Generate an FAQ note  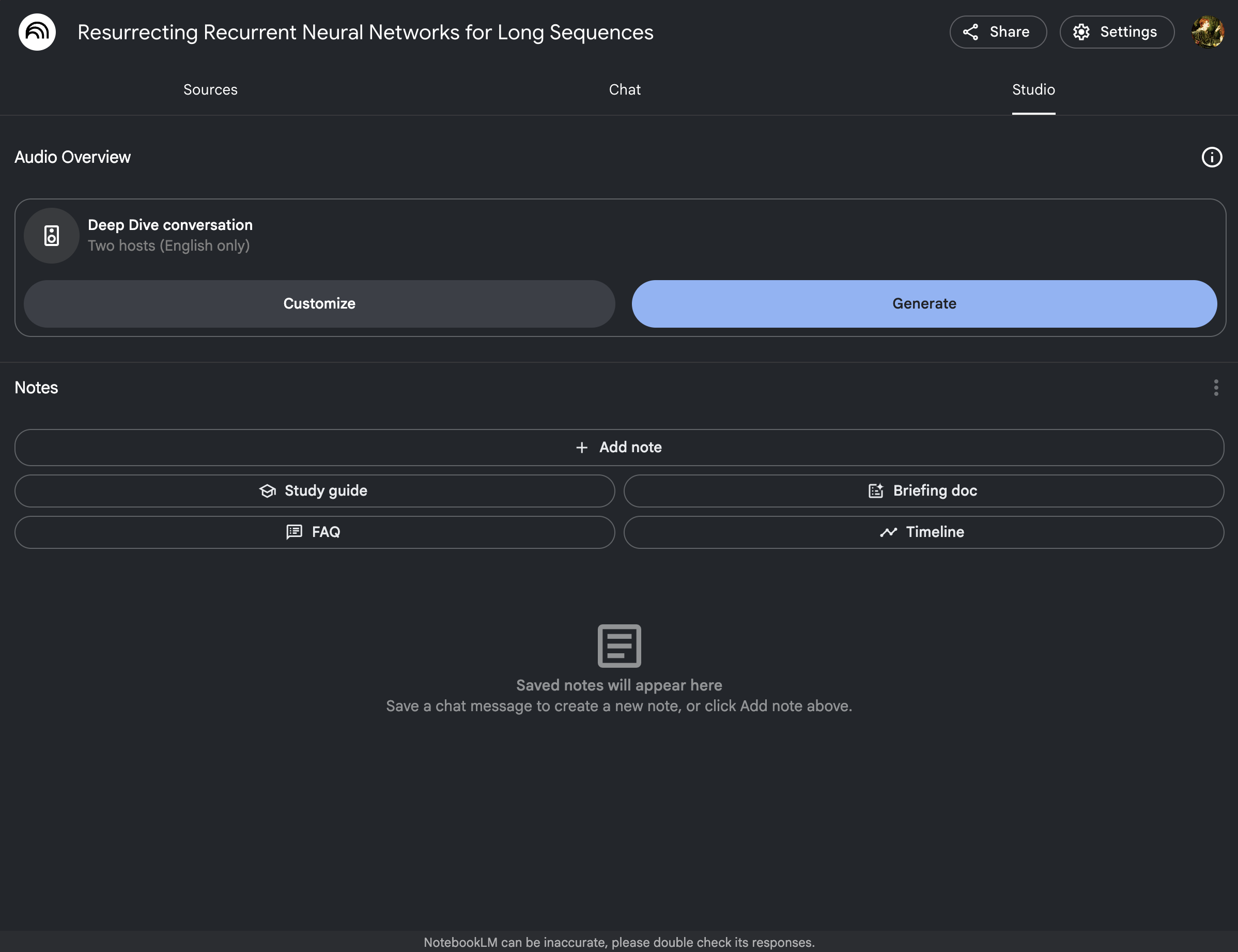pyautogui.click(x=315, y=532)
